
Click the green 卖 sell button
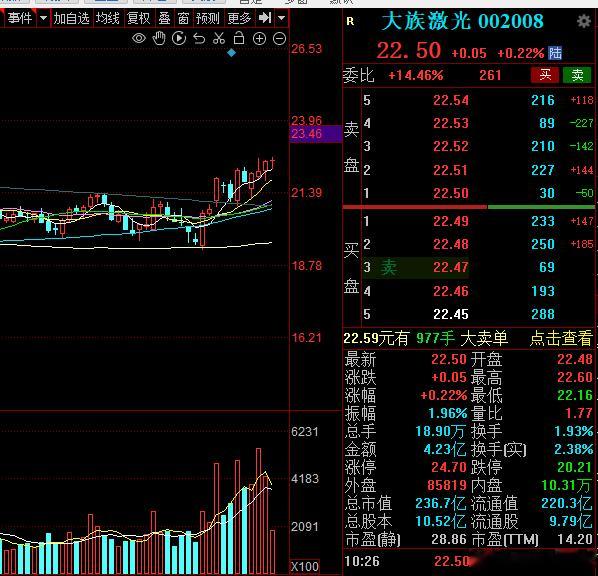[x=577, y=75]
